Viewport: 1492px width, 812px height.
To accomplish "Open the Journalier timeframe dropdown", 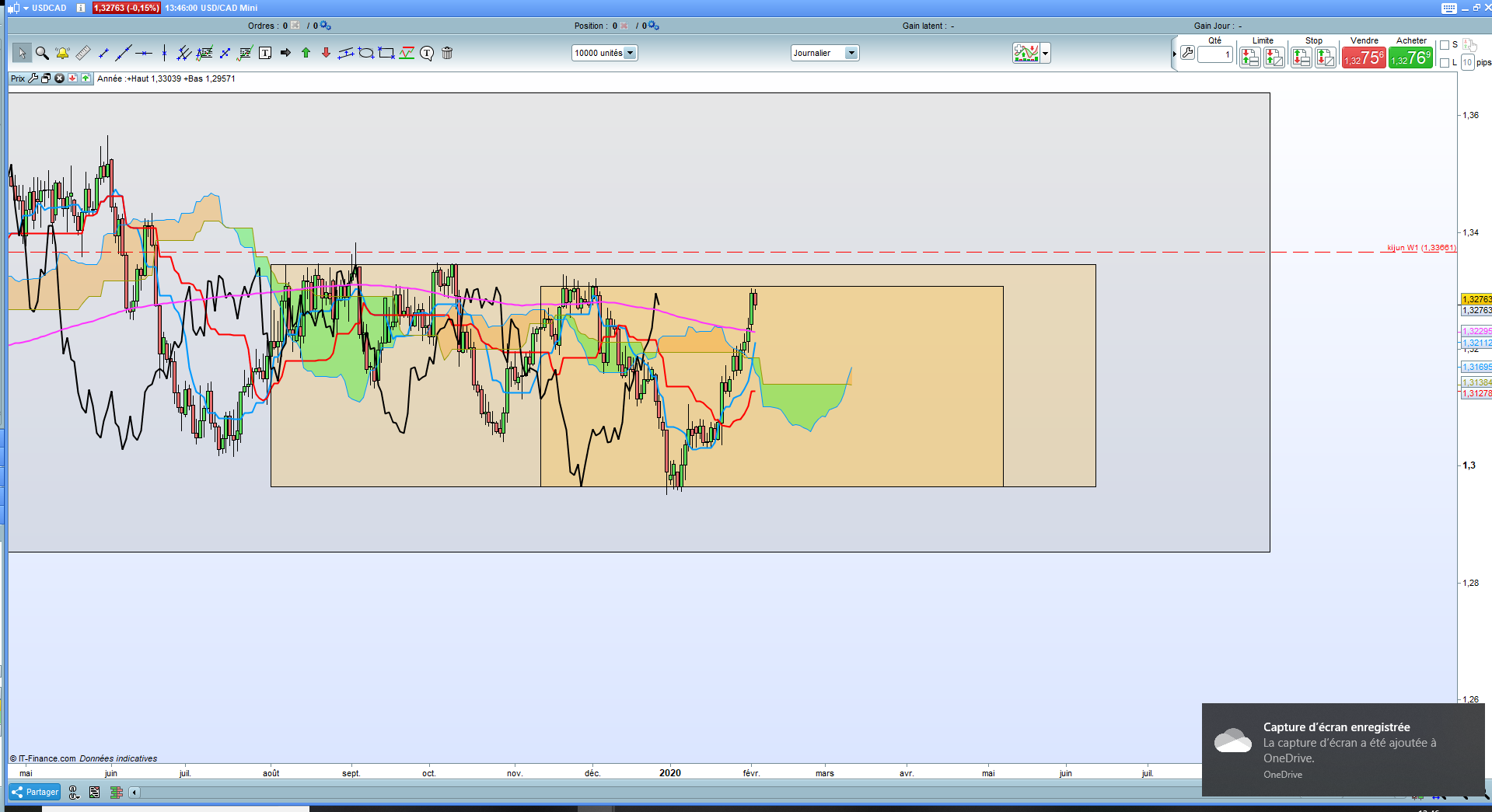I will click(851, 53).
